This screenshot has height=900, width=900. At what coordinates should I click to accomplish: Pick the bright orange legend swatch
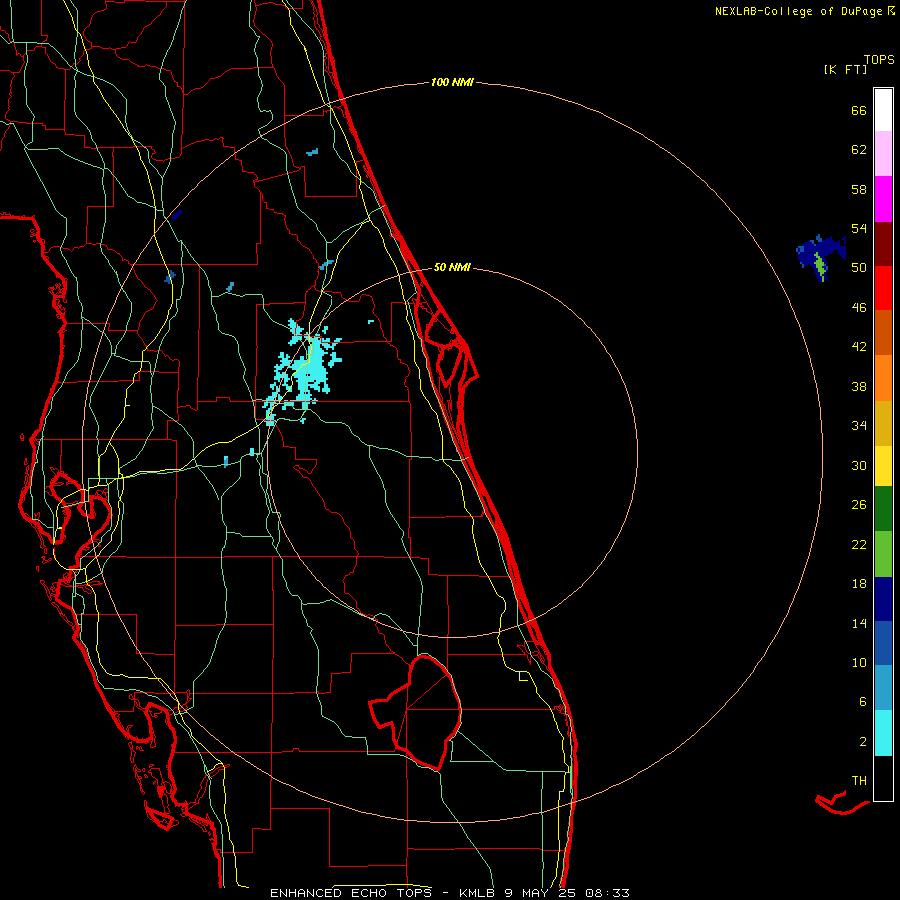coord(883,378)
